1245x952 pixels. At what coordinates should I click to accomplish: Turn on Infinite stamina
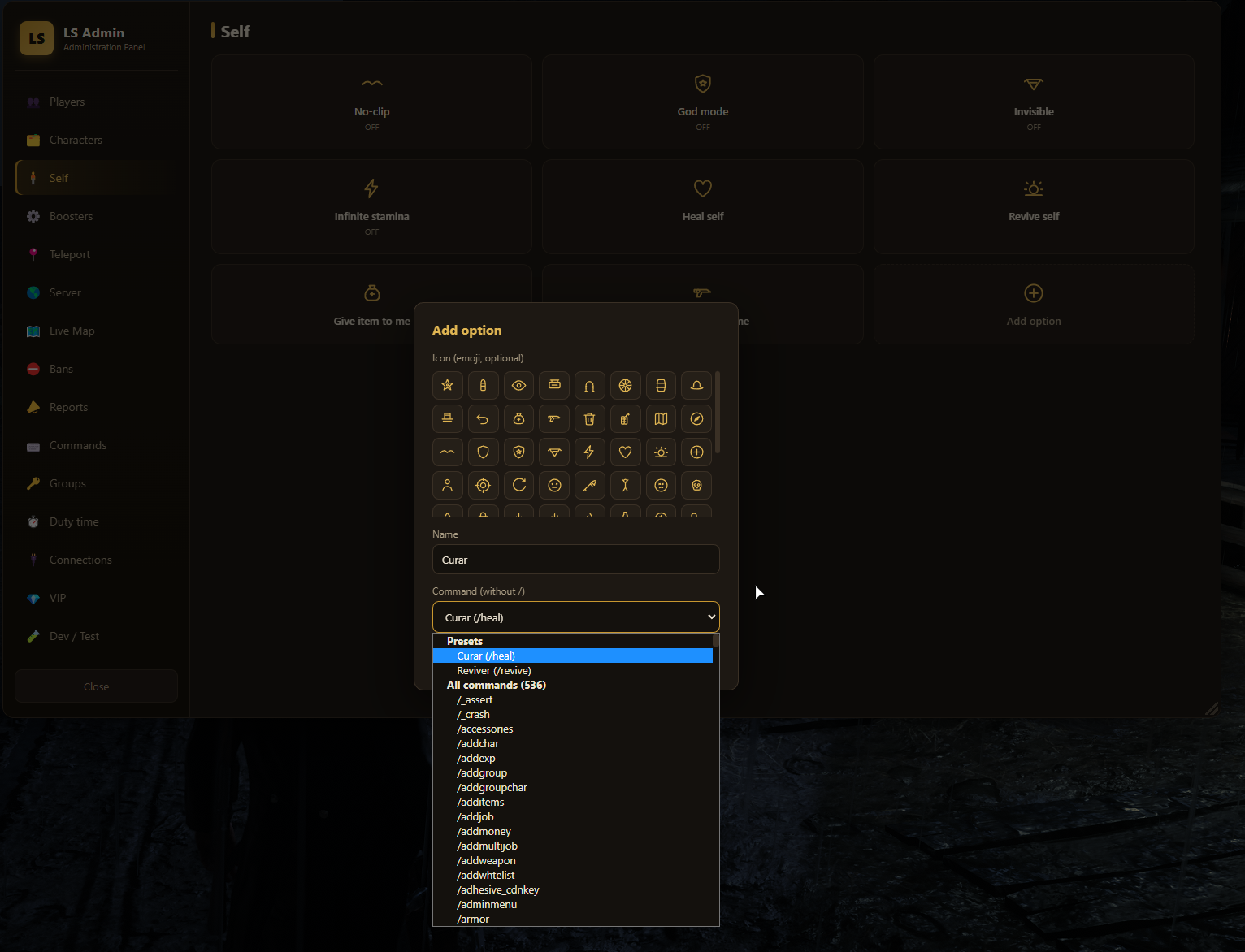pos(371,206)
